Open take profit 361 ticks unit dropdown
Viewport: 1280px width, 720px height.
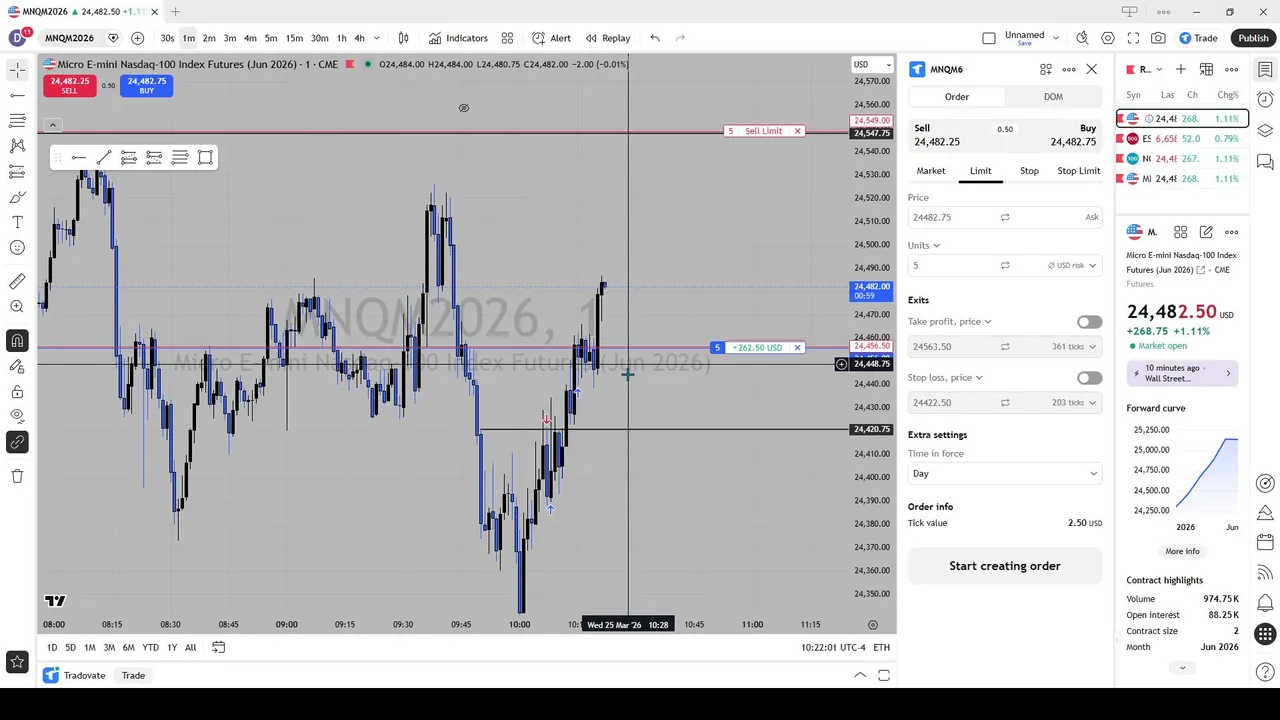1075,347
